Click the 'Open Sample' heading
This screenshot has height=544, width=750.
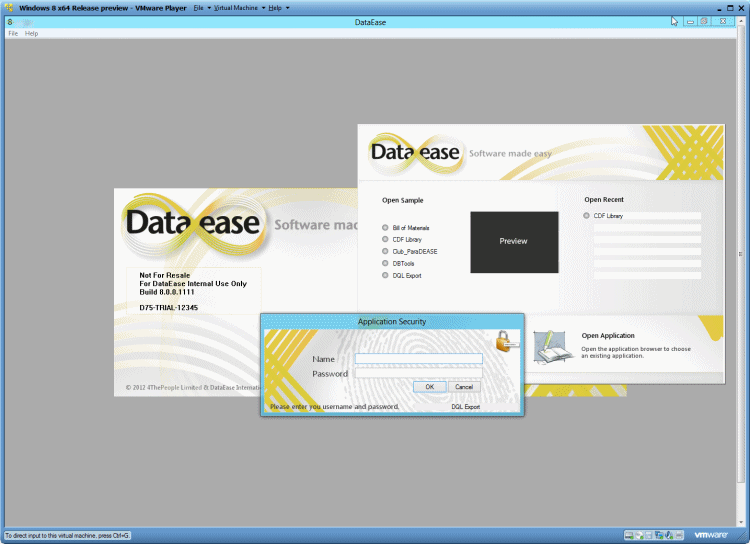pos(403,200)
